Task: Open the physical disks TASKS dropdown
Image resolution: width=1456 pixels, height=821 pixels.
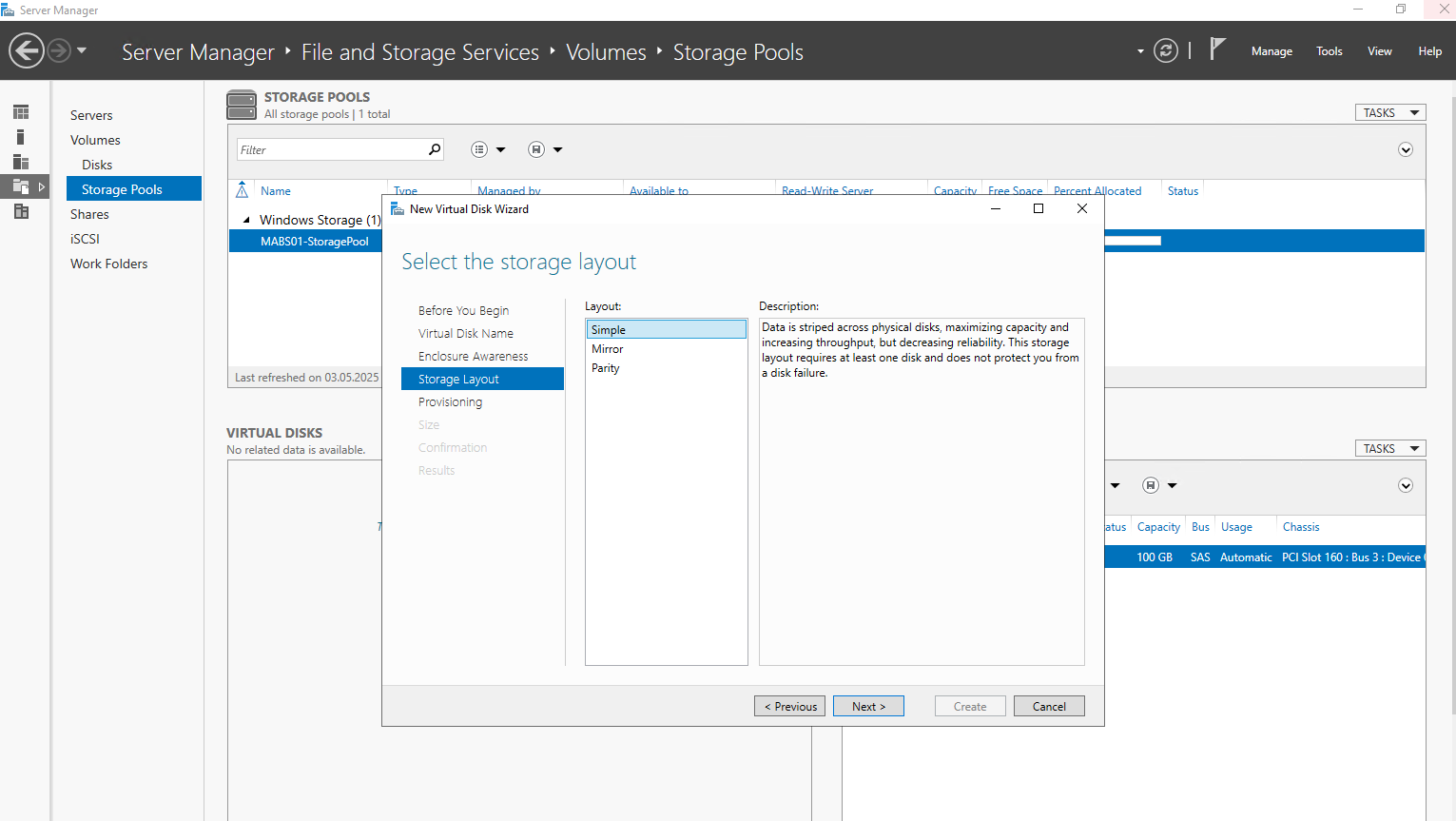Action: tap(1390, 448)
